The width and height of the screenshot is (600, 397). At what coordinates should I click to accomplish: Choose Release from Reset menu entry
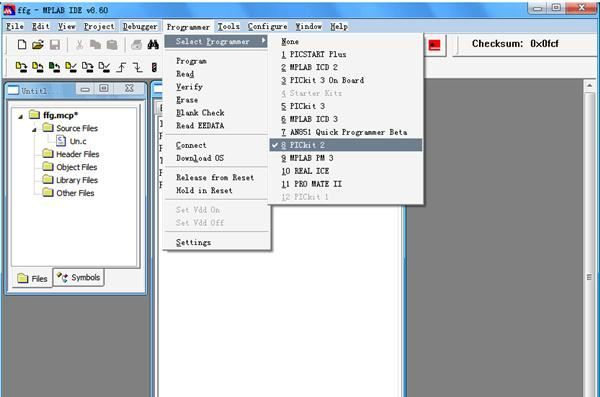click(x=216, y=178)
